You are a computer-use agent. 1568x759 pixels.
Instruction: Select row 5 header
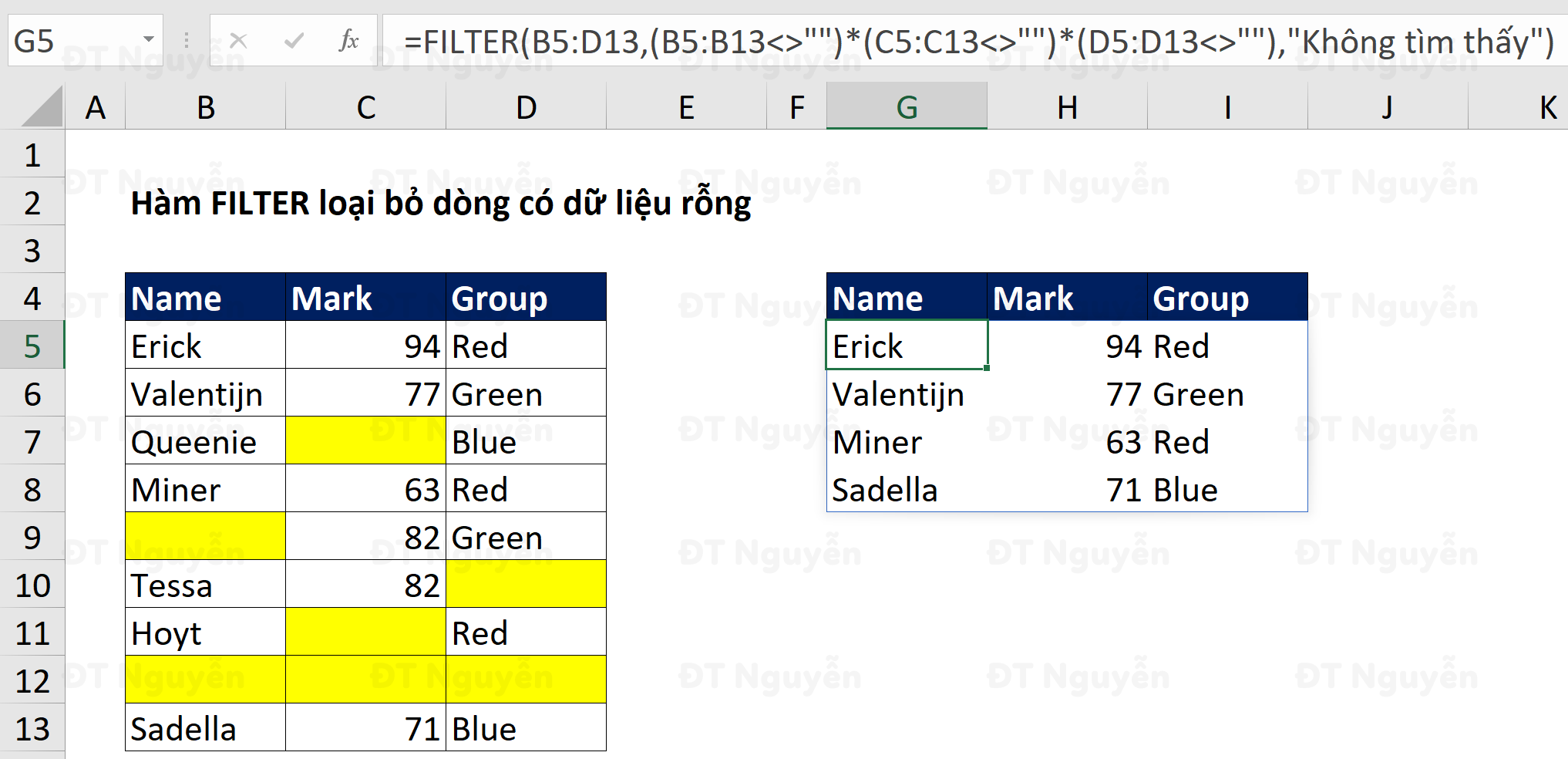[32, 346]
